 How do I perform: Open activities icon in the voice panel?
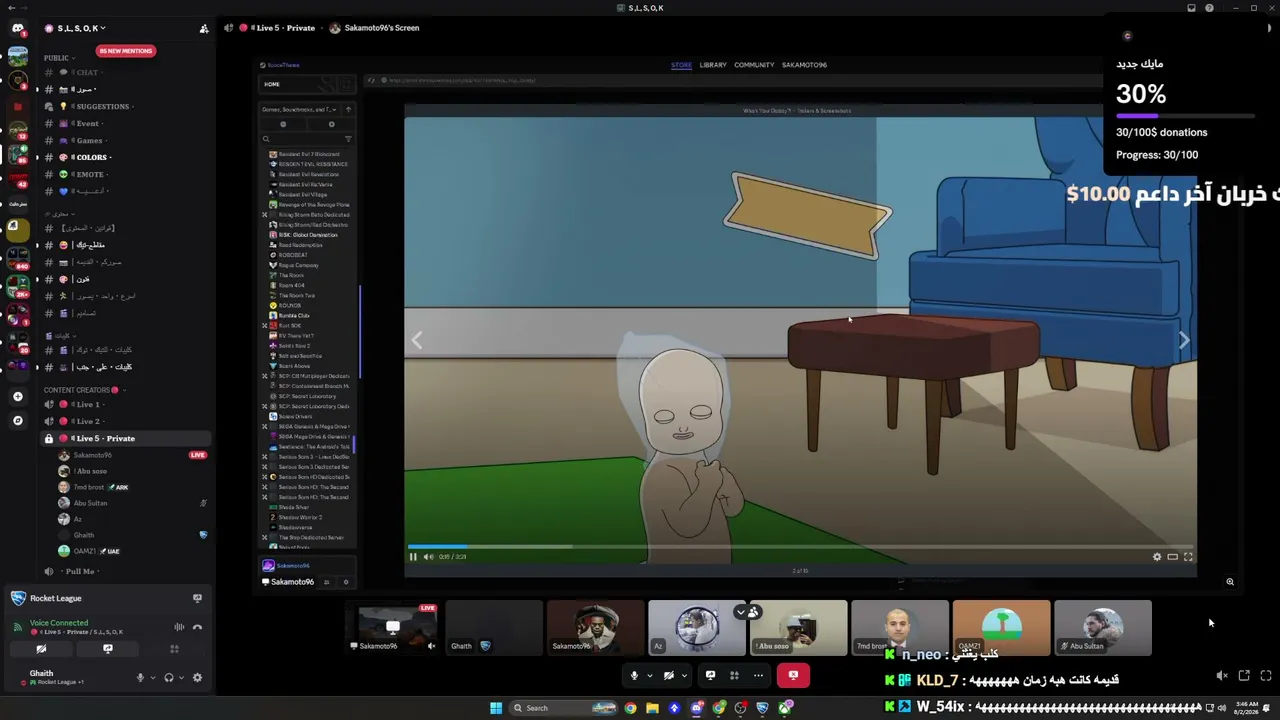point(174,649)
